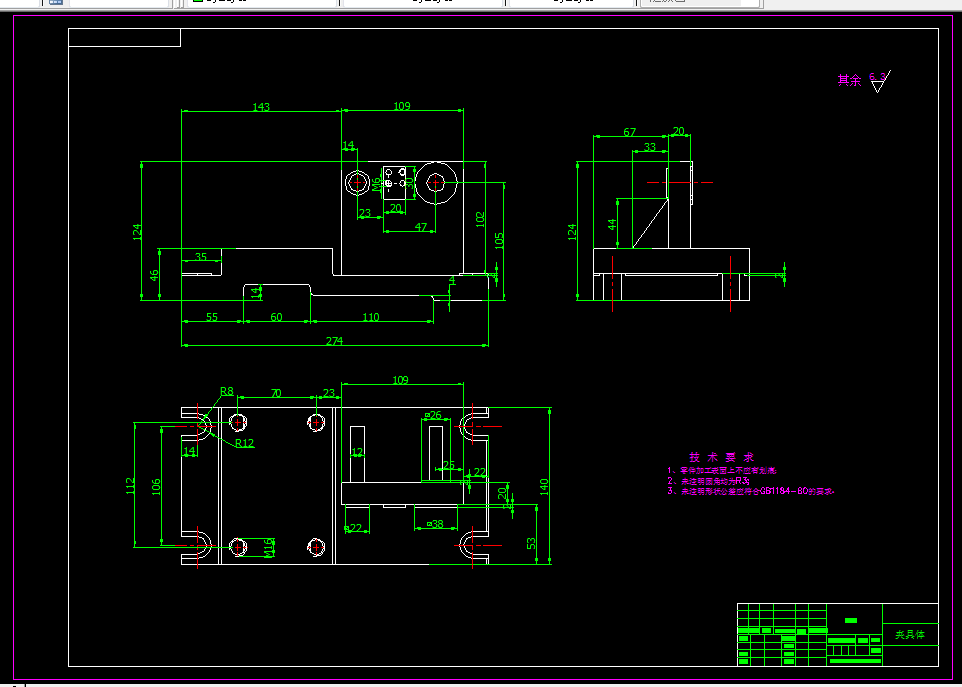The width and height of the screenshot is (962, 687).
Task: Select the 105 vertical dimension
Action: pos(499,240)
